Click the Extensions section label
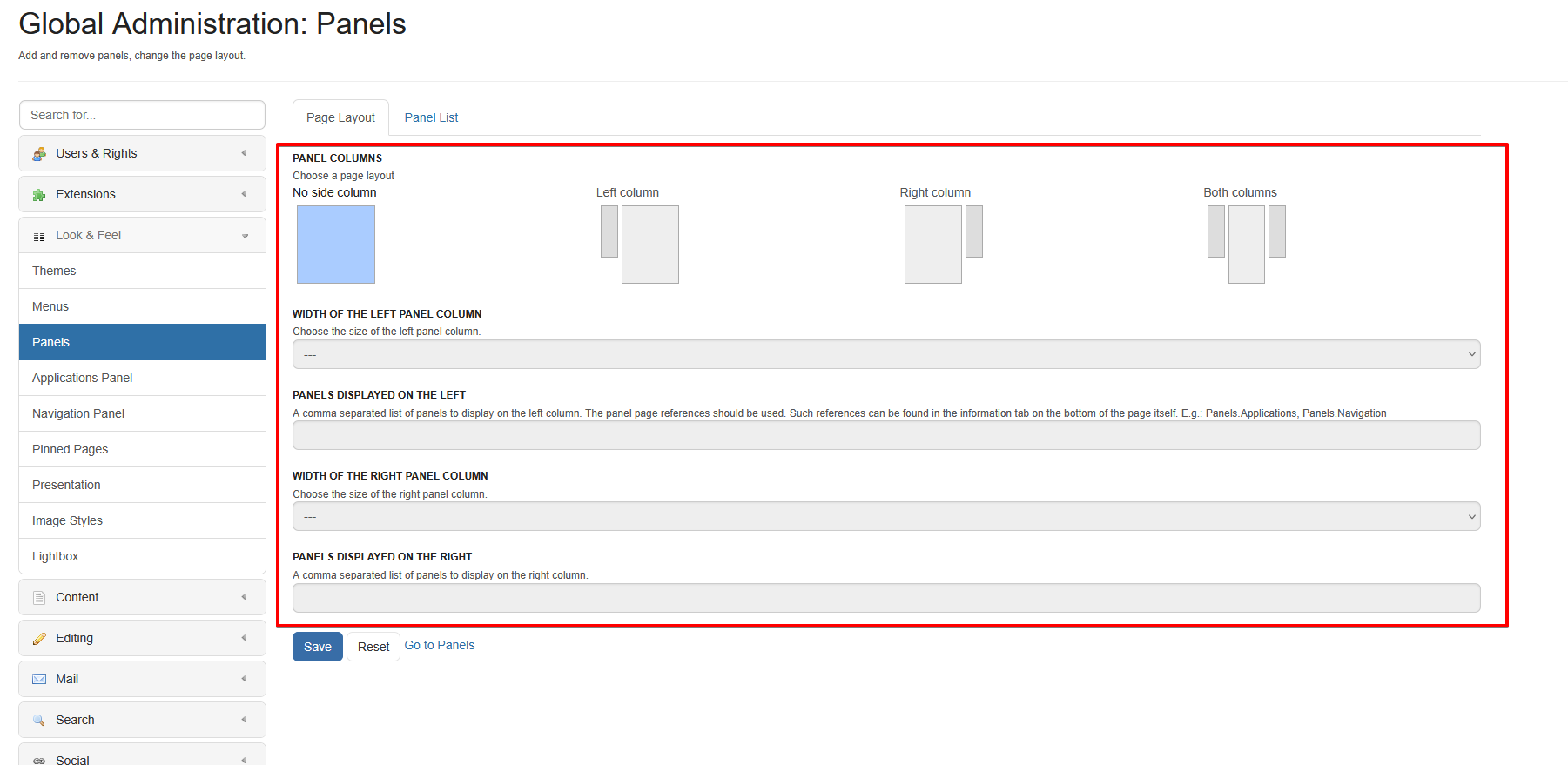The width and height of the screenshot is (1568, 765). point(85,194)
